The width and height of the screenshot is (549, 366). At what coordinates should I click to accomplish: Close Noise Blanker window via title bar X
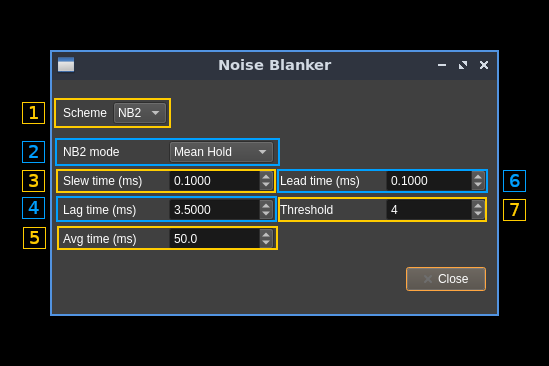point(484,65)
